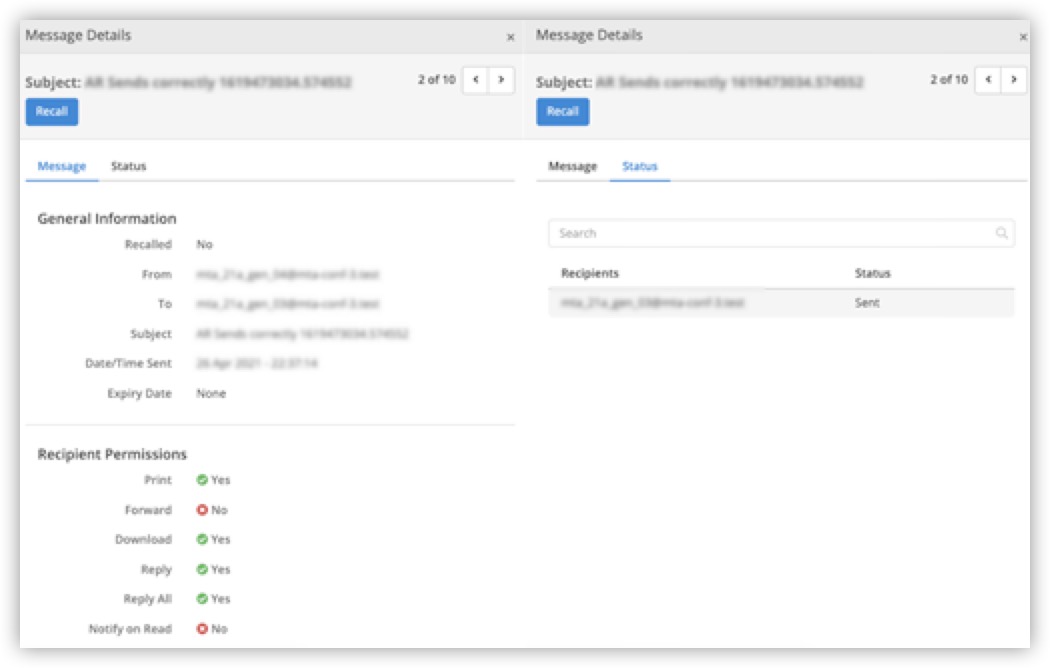This screenshot has width=1050, height=668.
Task: Open the Status tab in the left panel
Action: coord(128,166)
